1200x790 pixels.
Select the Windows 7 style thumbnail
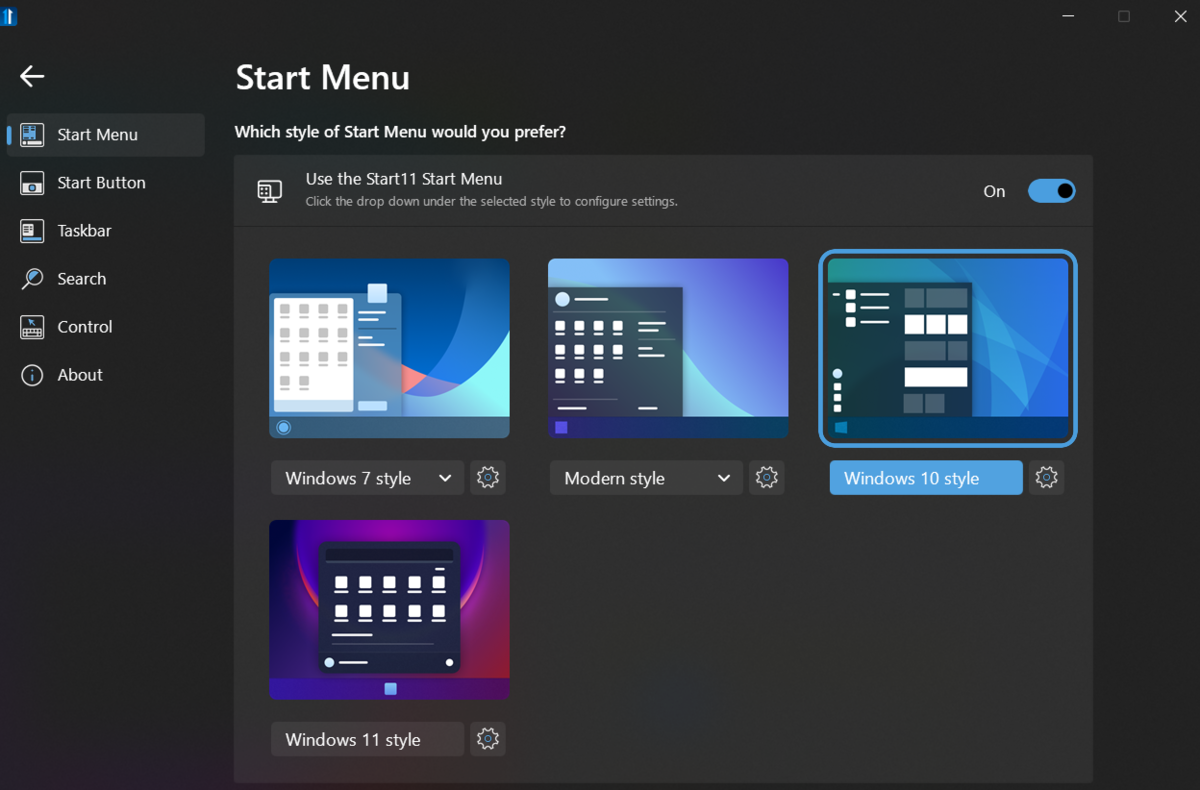(x=389, y=348)
